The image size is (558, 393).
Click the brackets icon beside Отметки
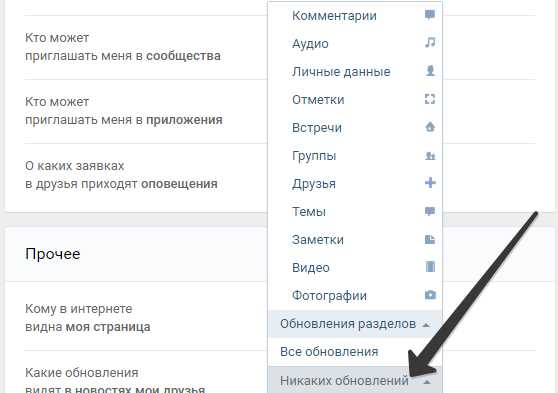(430, 99)
